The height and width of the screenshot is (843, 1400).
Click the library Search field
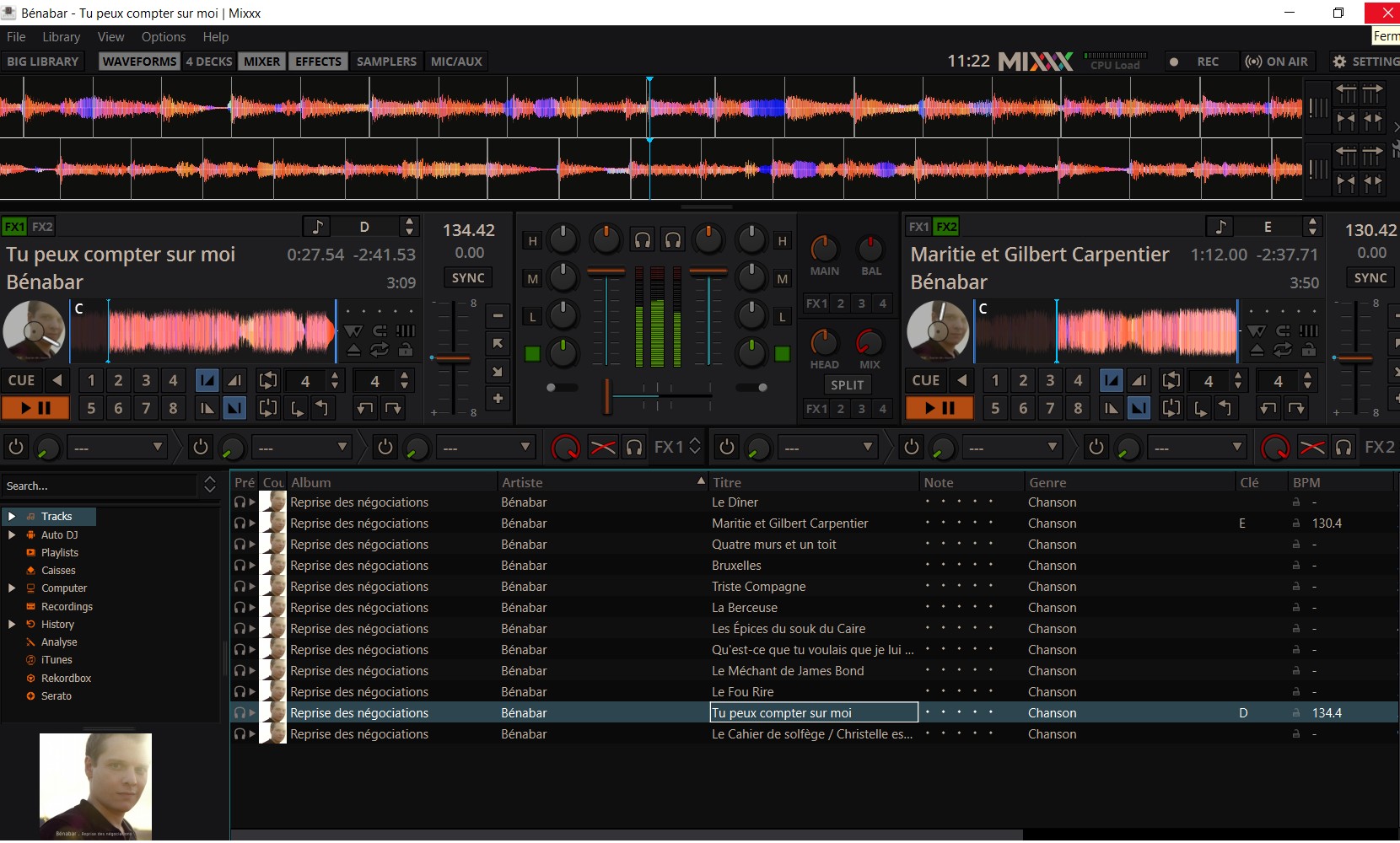click(x=100, y=486)
